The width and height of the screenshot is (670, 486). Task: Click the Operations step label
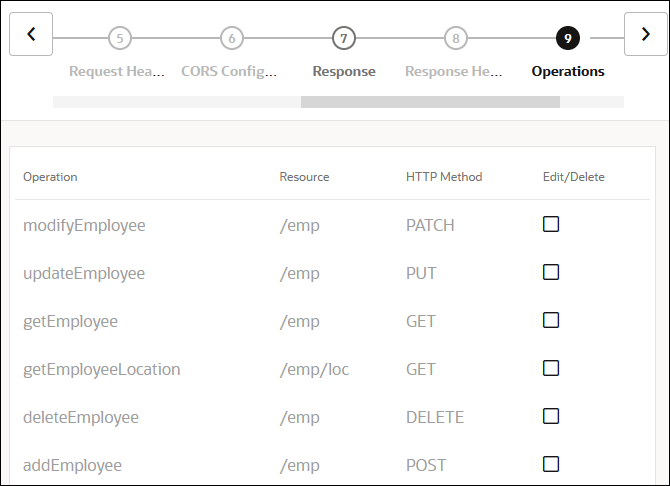(568, 72)
